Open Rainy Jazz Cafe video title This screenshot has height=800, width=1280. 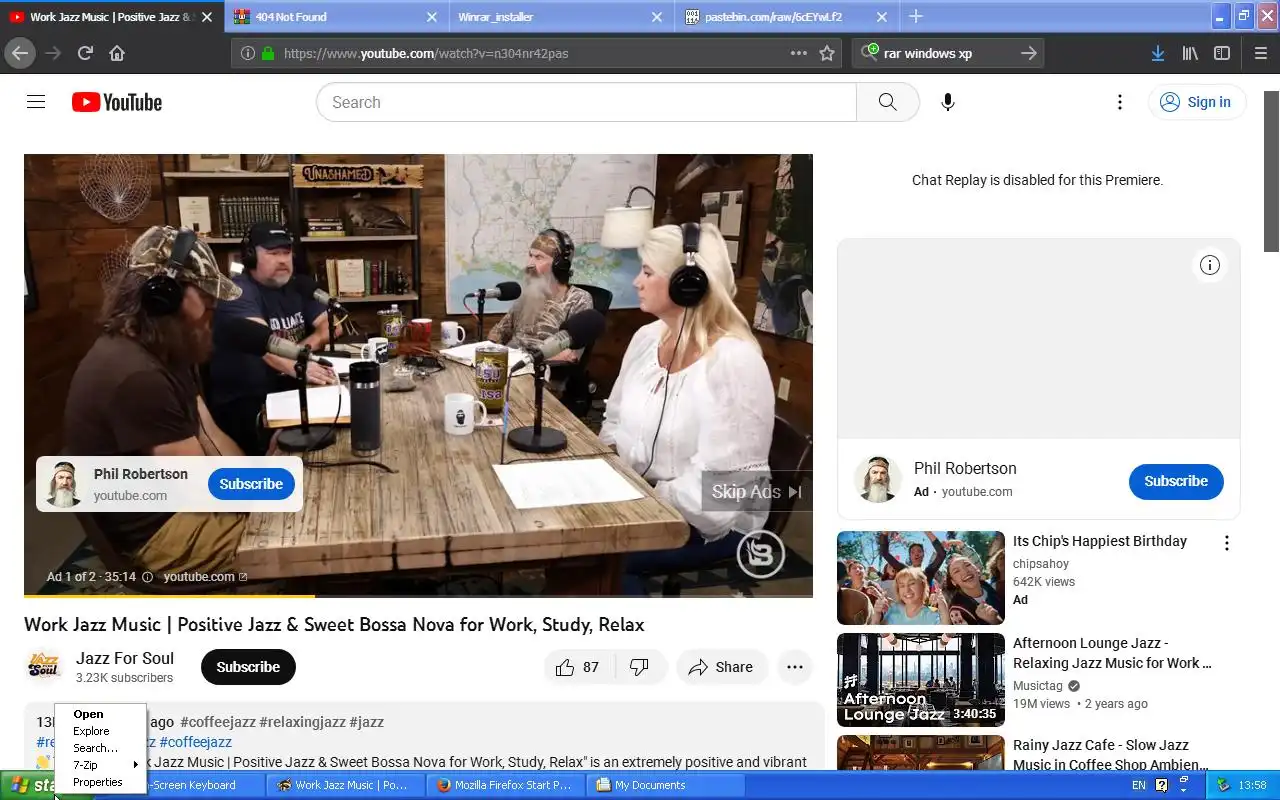tap(1109, 755)
